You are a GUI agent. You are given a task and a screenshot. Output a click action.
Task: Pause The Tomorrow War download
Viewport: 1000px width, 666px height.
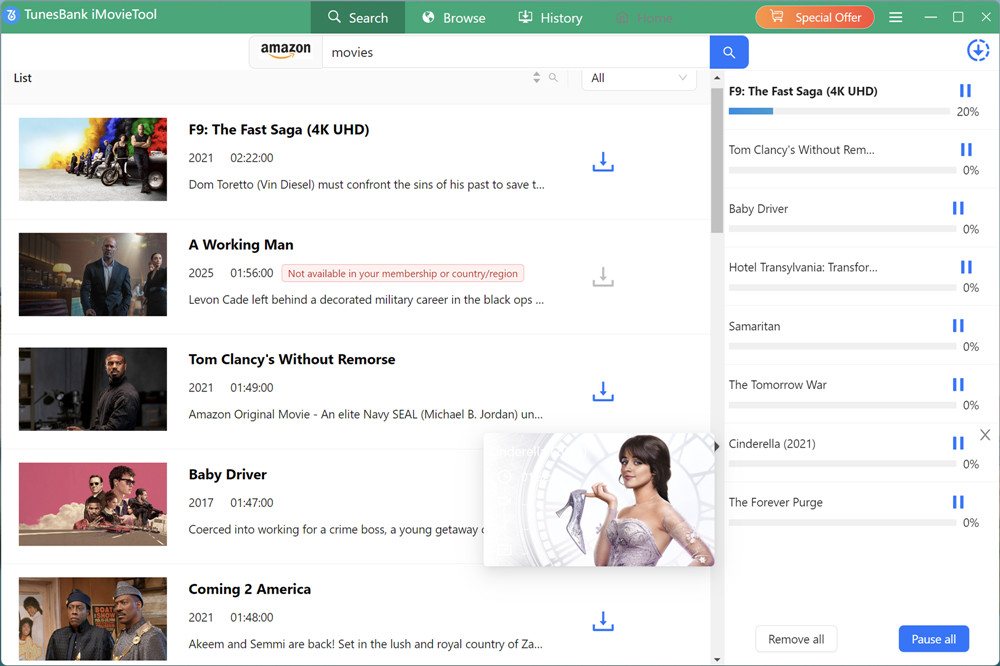point(958,384)
